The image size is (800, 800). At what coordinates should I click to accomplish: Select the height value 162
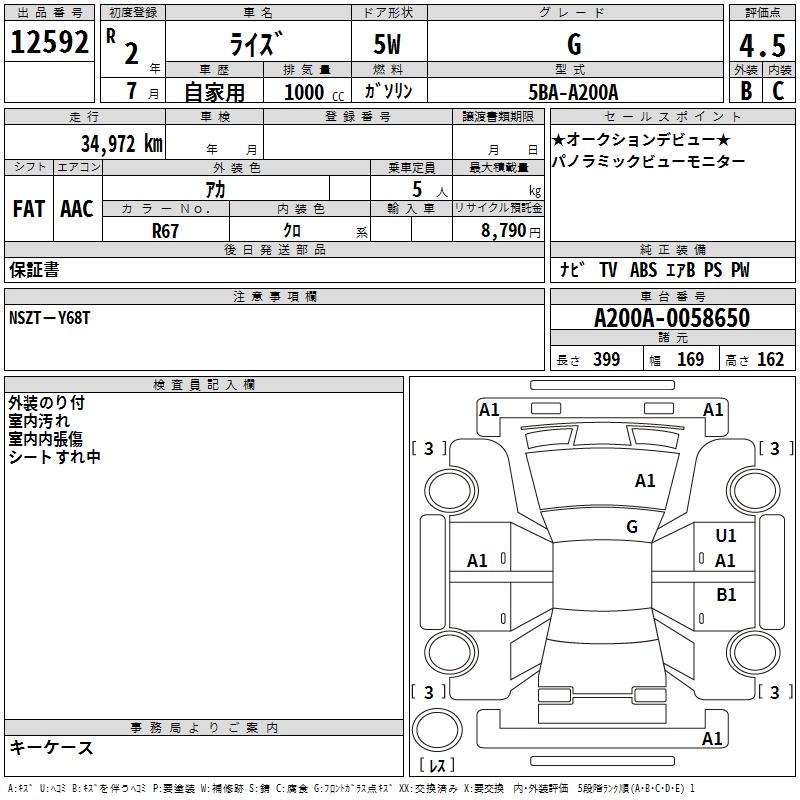point(770,359)
